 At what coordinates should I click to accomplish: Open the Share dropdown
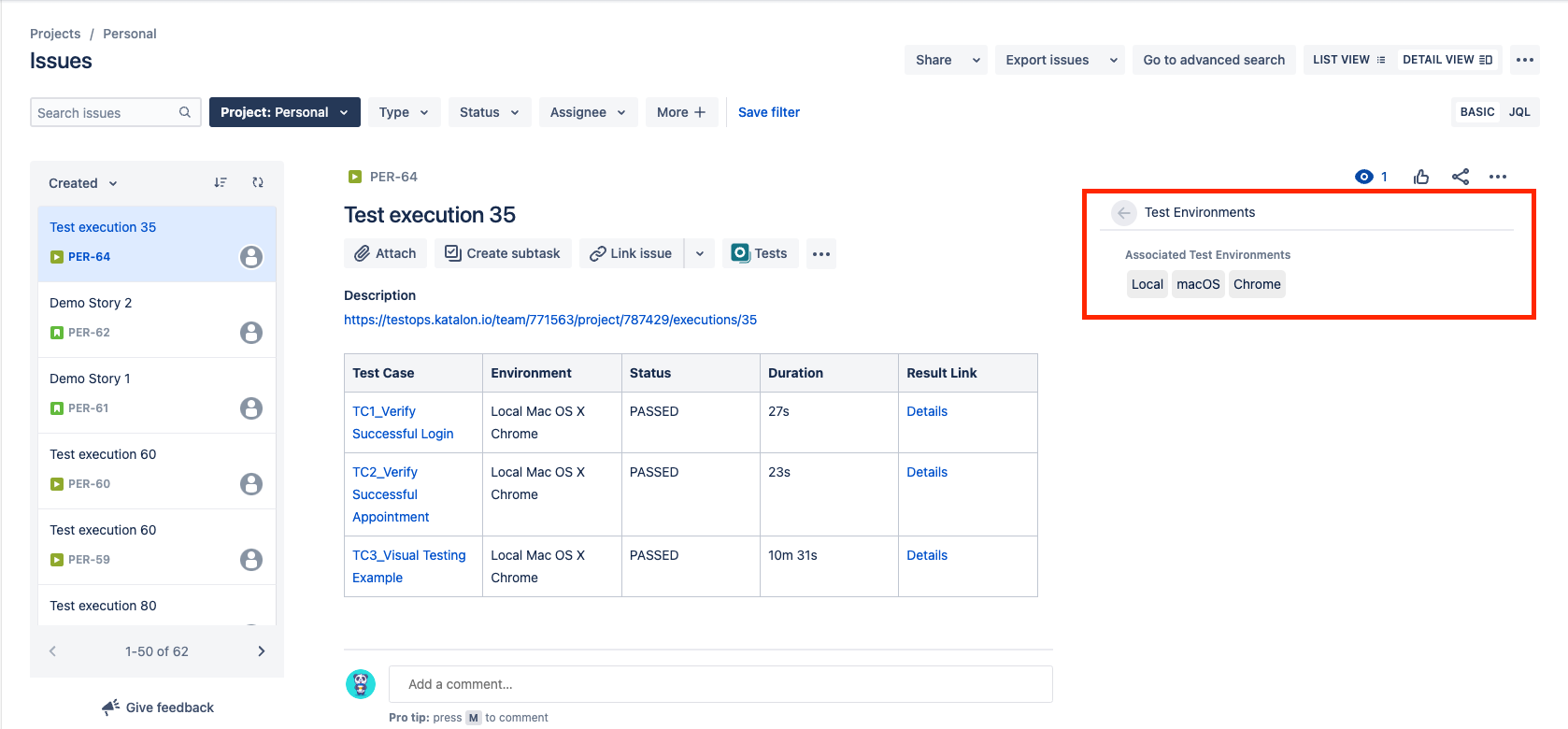946,60
